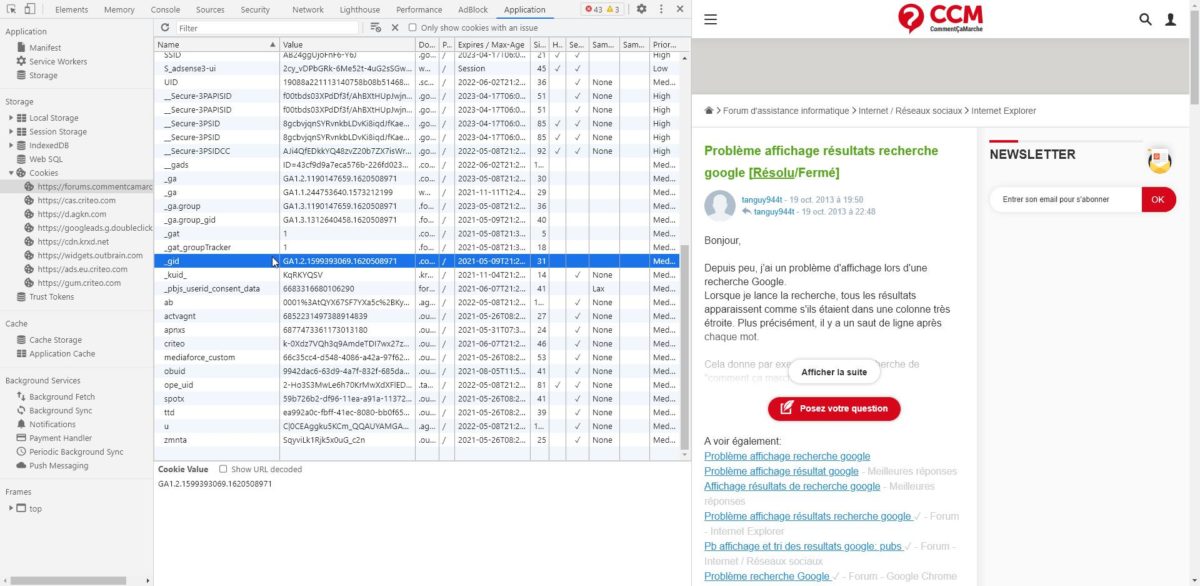Open the Sources tab

click(x=210, y=9)
